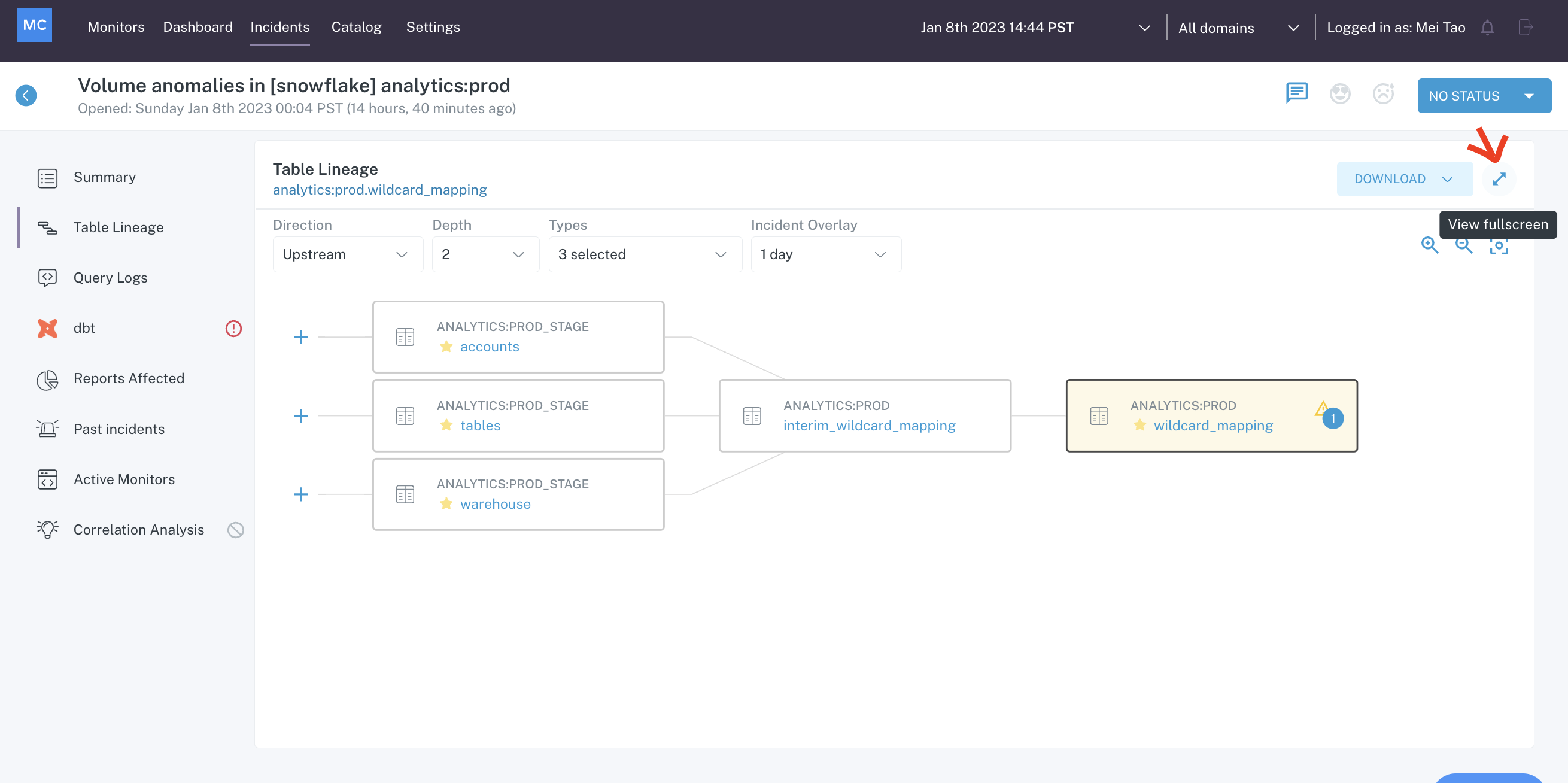The height and width of the screenshot is (783, 1568).
Task: Click the star next to warehouse
Action: (446, 503)
